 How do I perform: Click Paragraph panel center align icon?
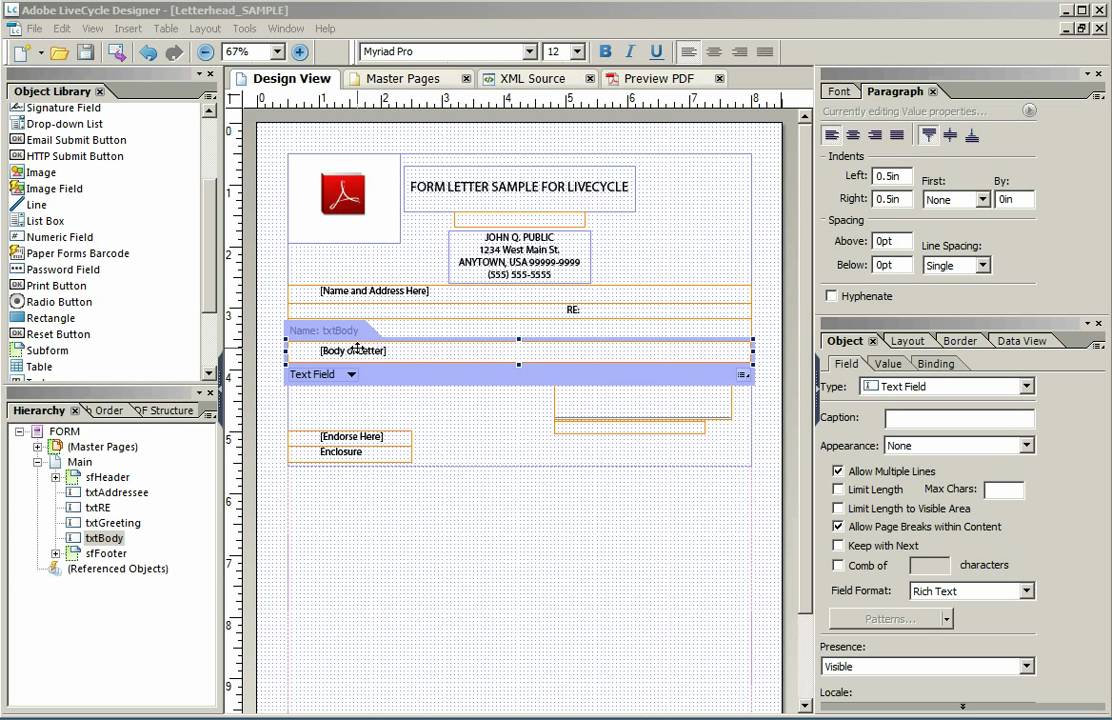853,135
